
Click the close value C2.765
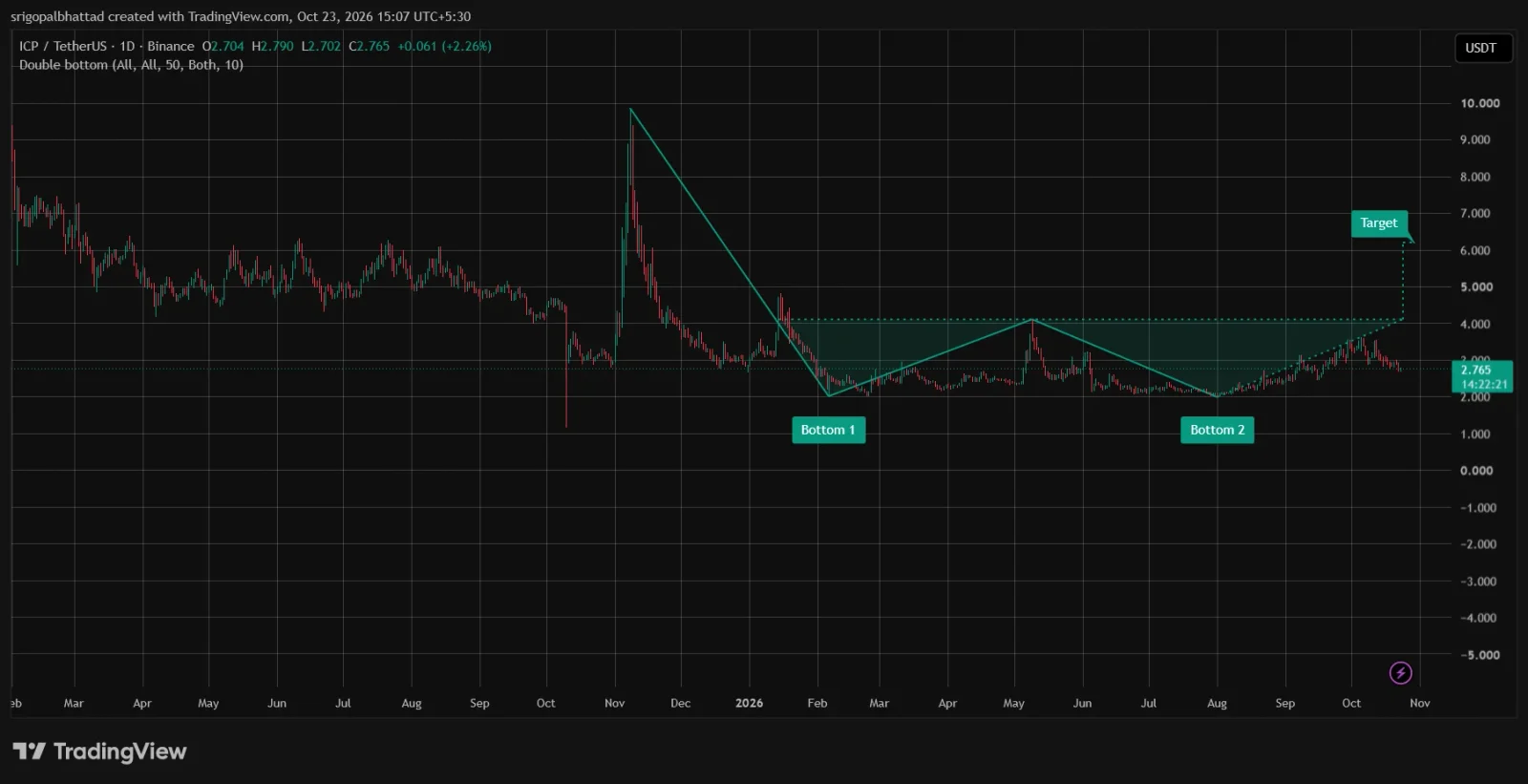coord(369,46)
